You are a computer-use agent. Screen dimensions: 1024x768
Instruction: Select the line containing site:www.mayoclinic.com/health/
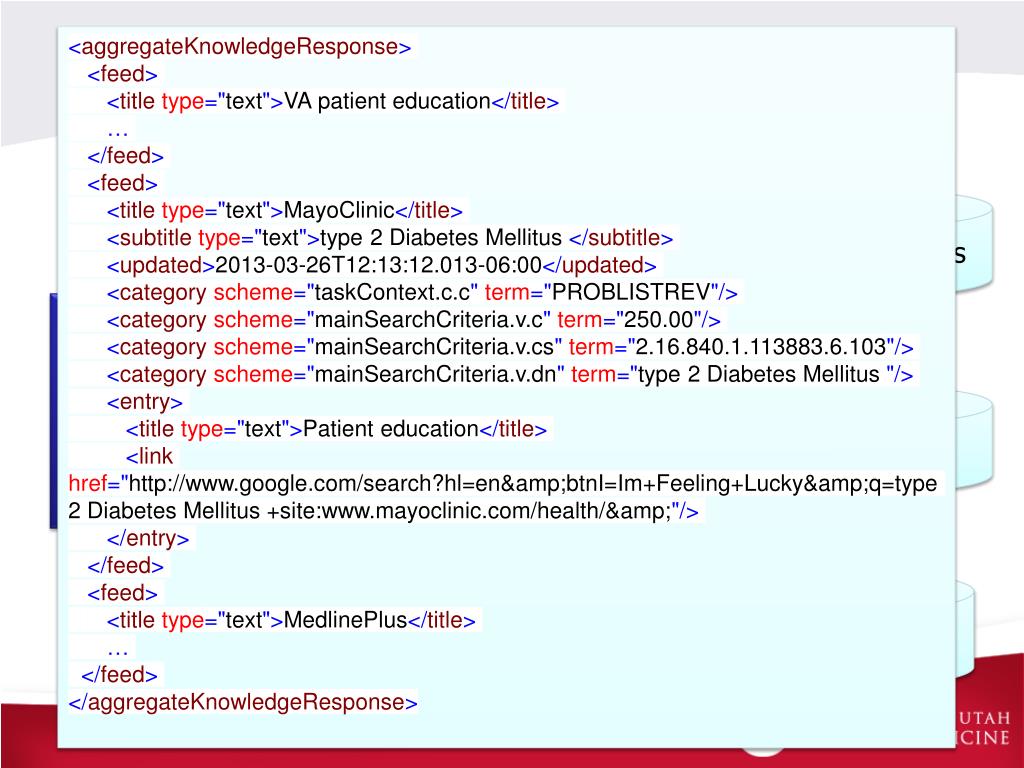point(383,511)
